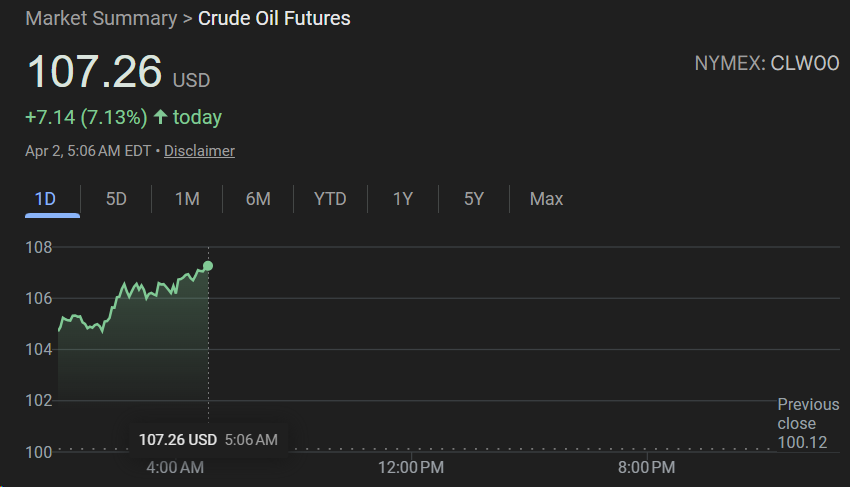Screen dimensions: 850x487
Task: Show the 1M price history
Action: (187, 199)
